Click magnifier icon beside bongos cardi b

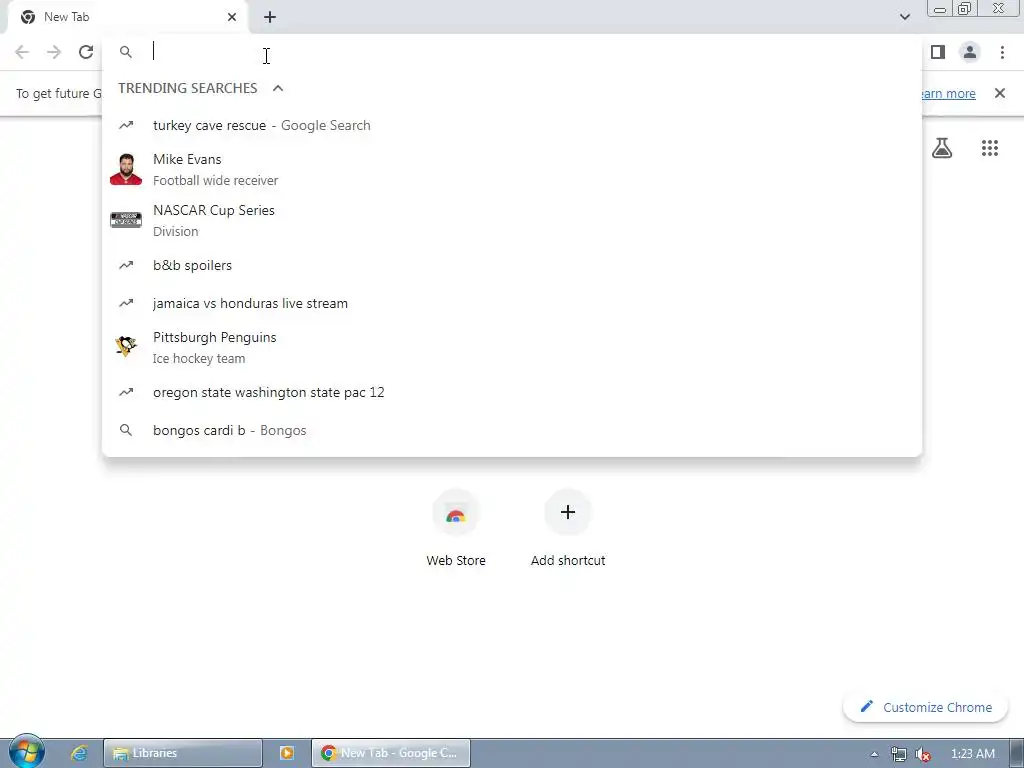pyautogui.click(x=126, y=430)
